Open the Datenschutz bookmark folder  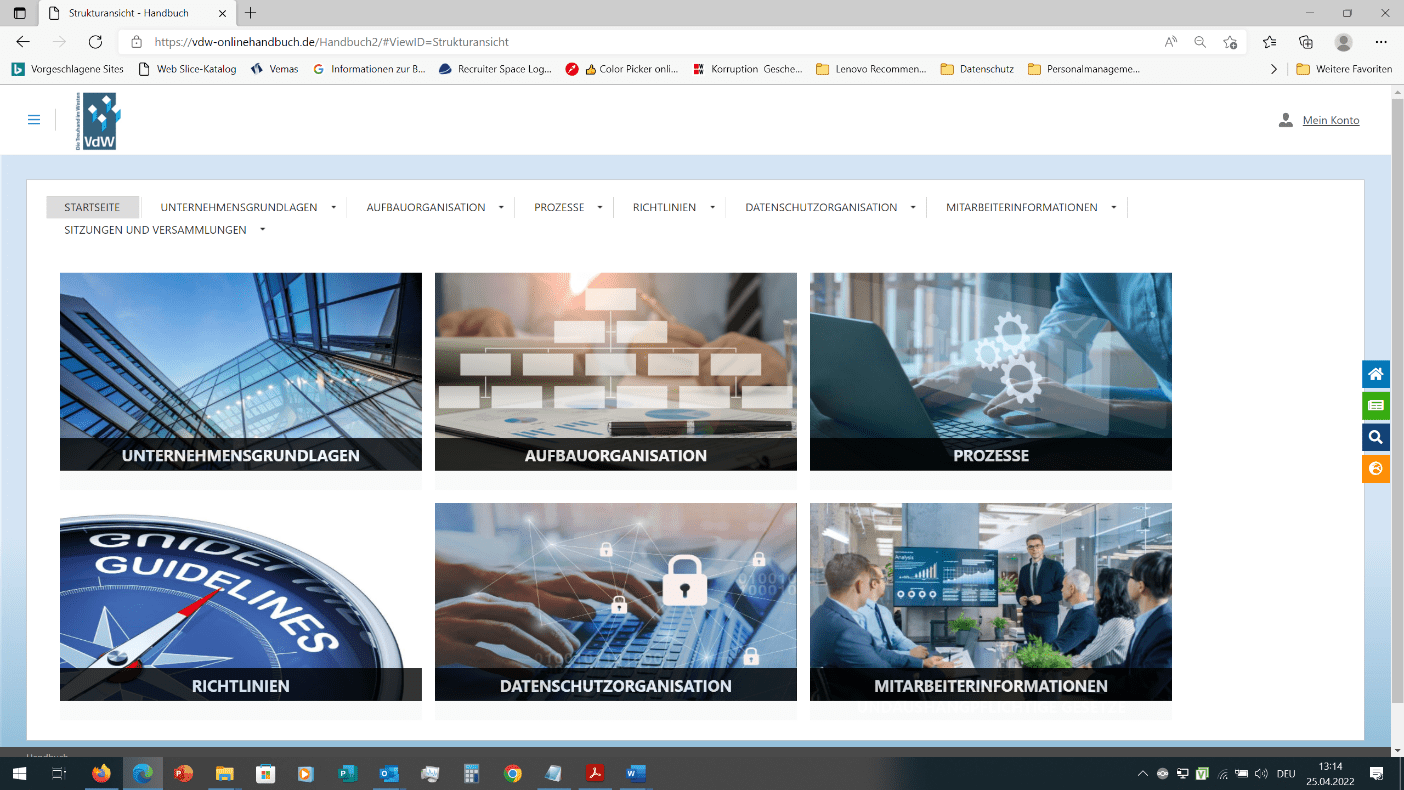click(977, 69)
